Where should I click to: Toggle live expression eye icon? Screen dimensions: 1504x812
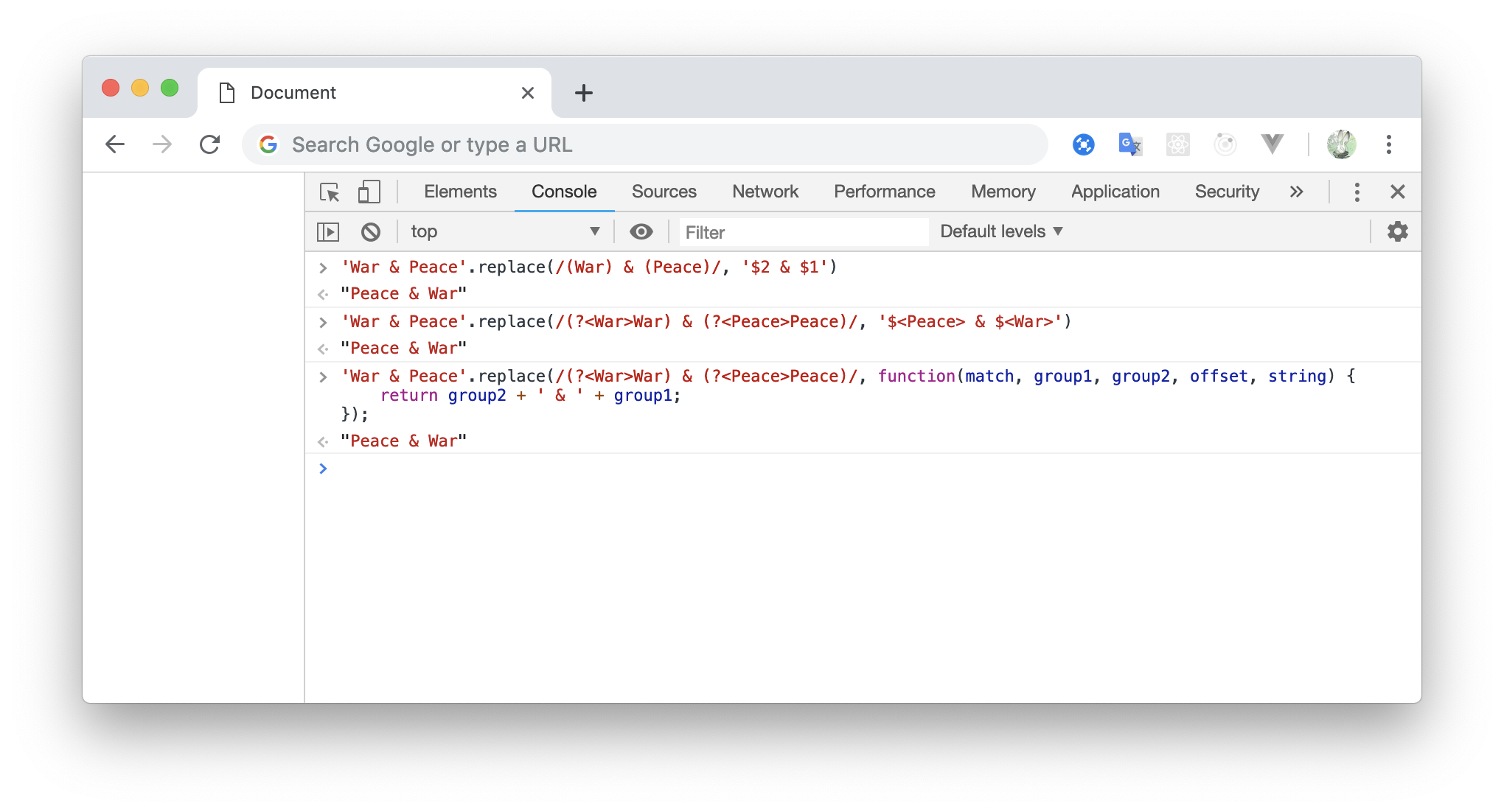(x=641, y=232)
